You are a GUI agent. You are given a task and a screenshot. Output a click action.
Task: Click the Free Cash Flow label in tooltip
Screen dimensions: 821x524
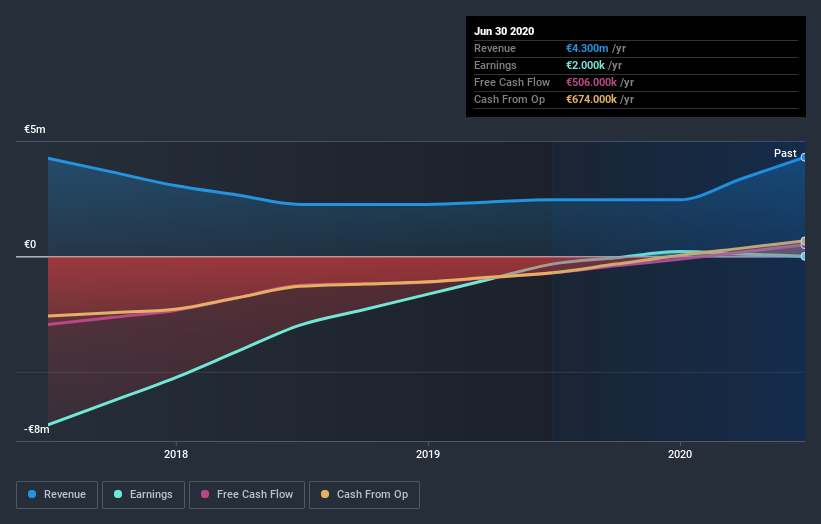pyautogui.click(x=512, y=82)
